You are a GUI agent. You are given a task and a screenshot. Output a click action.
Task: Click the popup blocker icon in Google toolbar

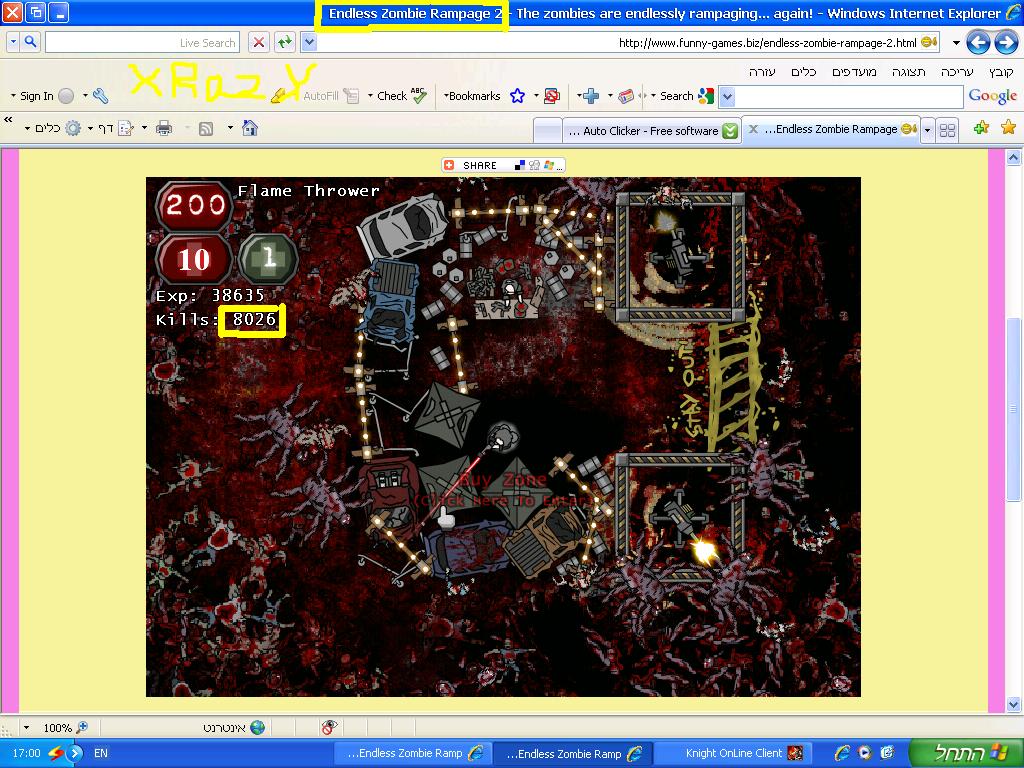(x=552, y=96)
